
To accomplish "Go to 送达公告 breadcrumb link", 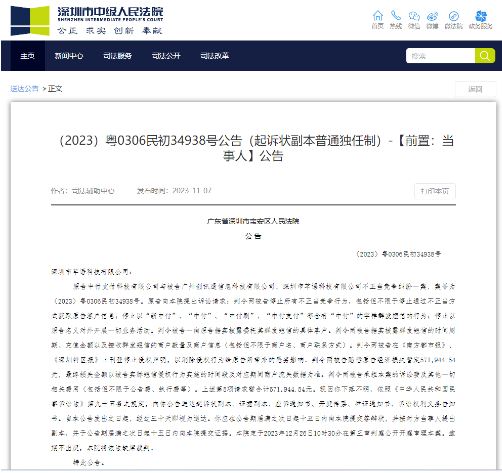I will (x=24, y=89).
